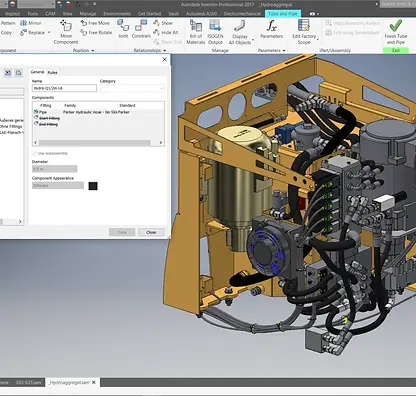Click the Replace component icon
The image size is (416, 396).
pyautogui.click(x=24, y=32)
